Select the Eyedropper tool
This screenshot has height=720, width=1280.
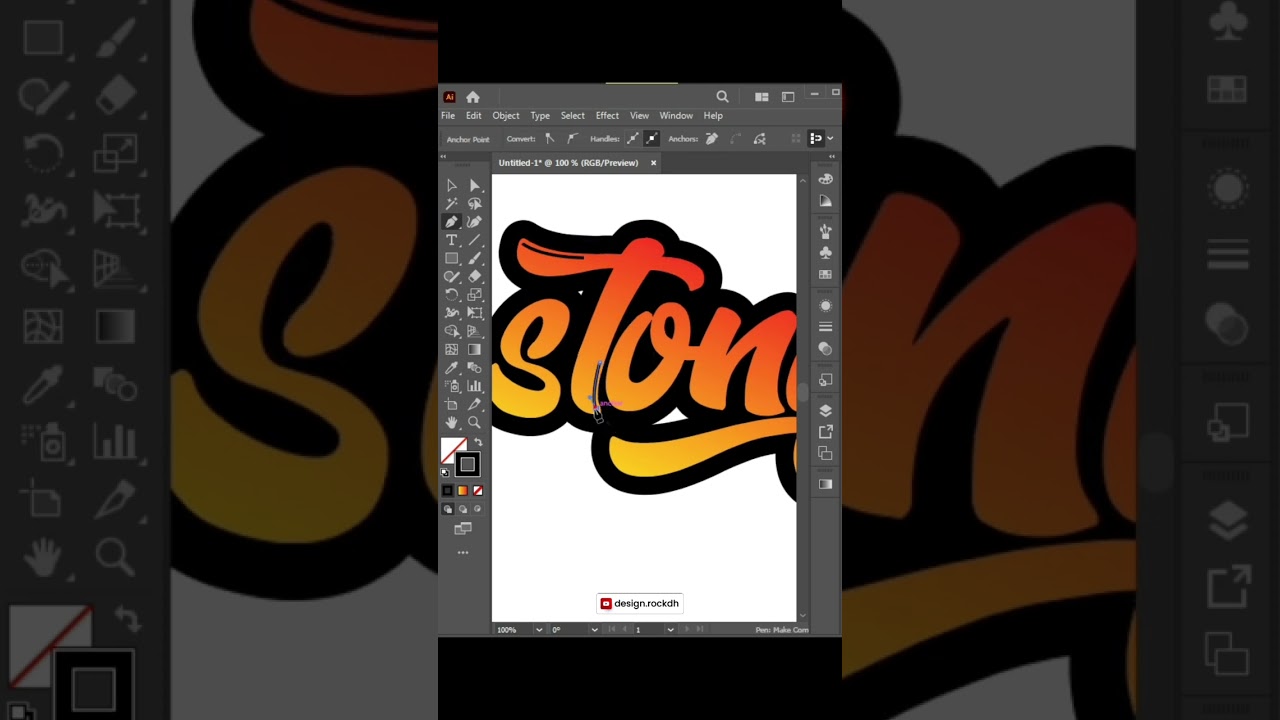click(x=452, y=368)
